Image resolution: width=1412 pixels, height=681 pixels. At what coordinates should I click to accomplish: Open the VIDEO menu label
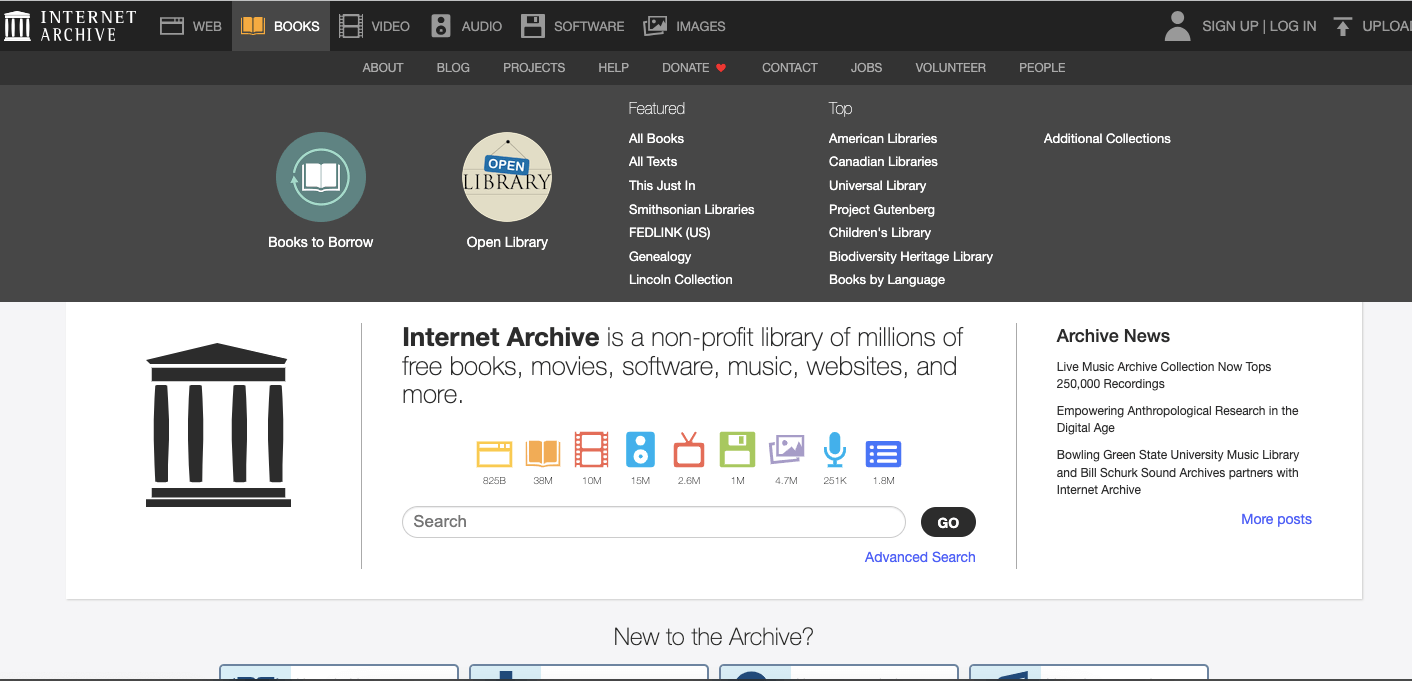coord(391,26)
